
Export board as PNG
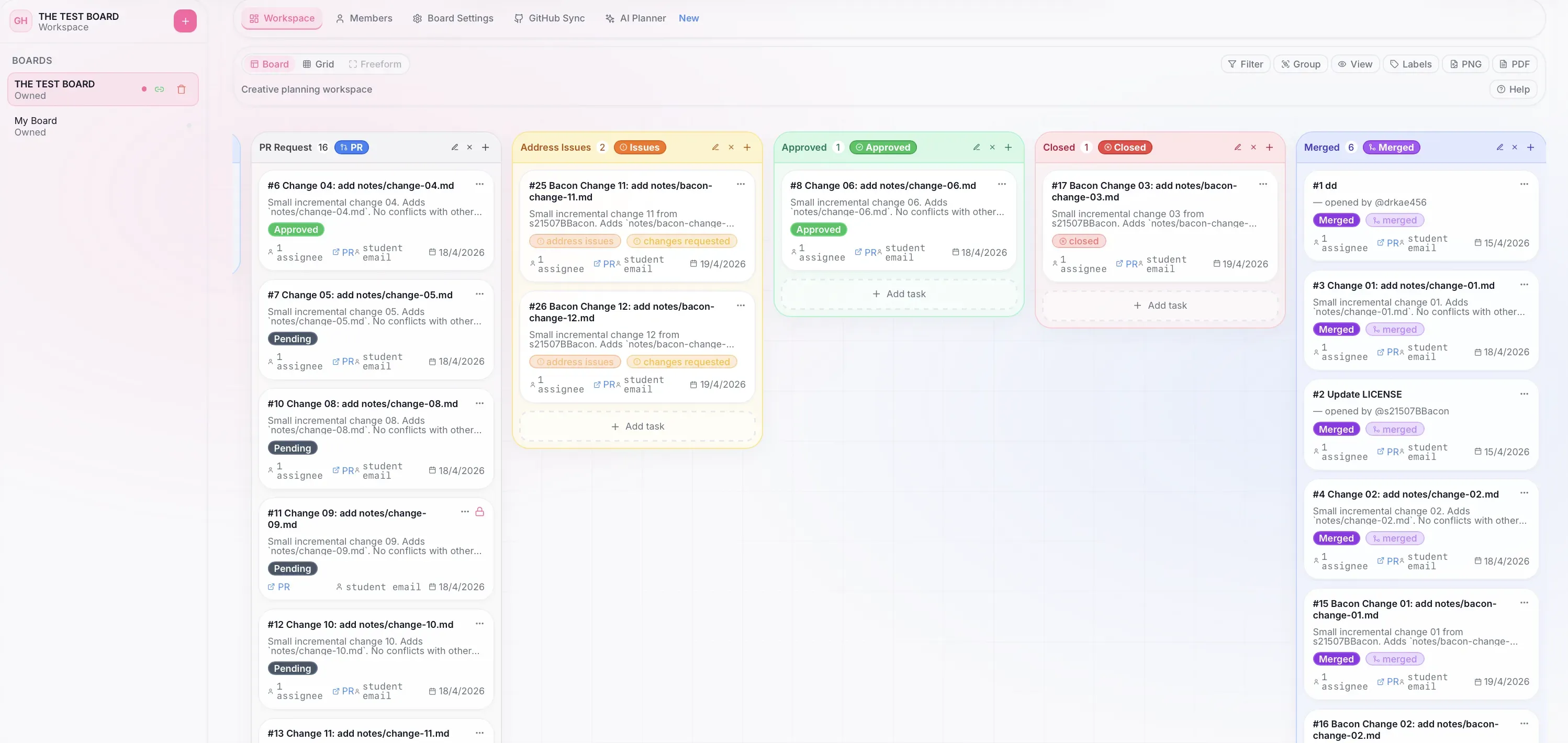point(1466,64)
